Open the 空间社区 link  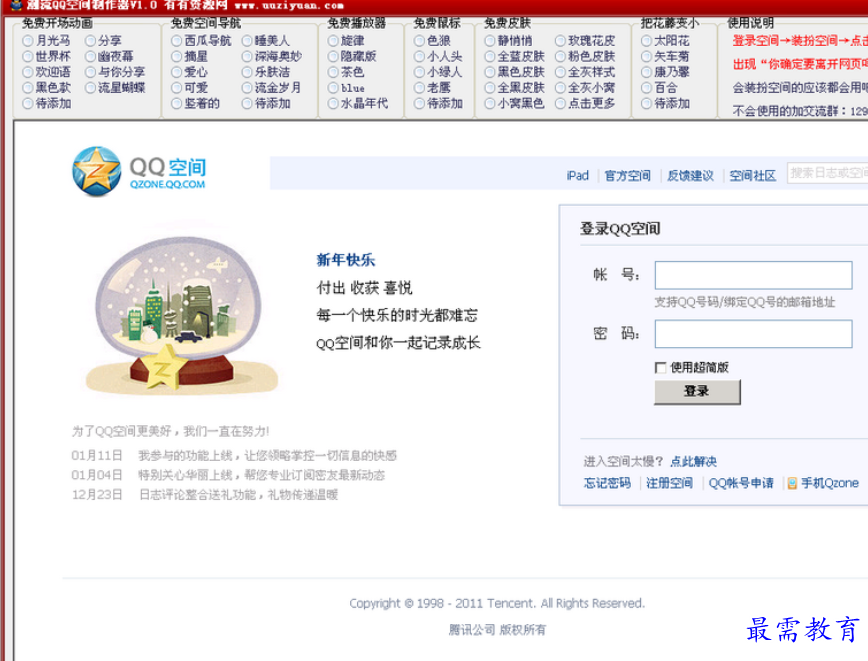pos(752,175)
